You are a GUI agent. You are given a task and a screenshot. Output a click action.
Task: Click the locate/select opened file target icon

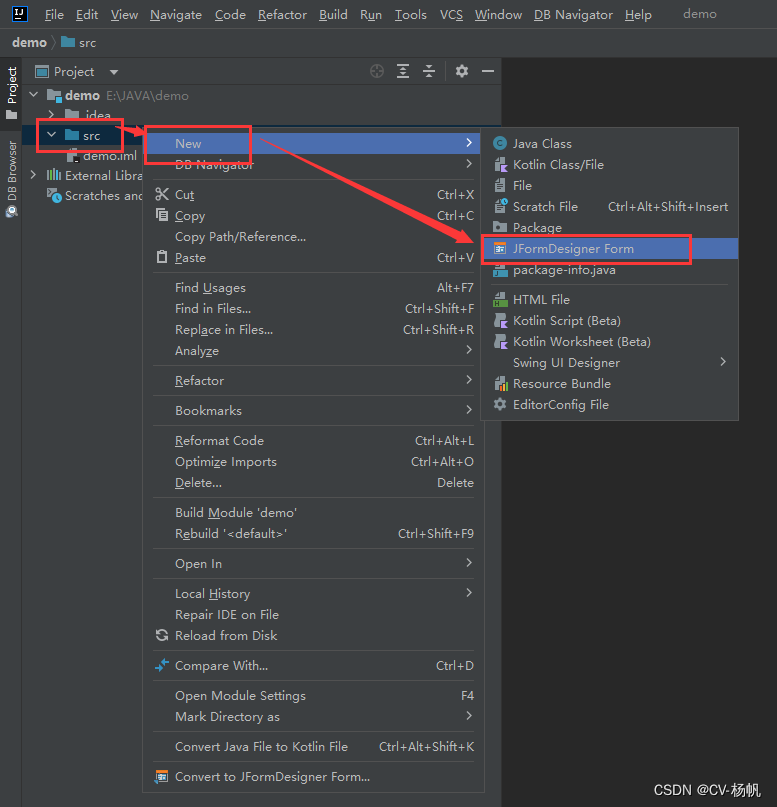click(377, 71)
